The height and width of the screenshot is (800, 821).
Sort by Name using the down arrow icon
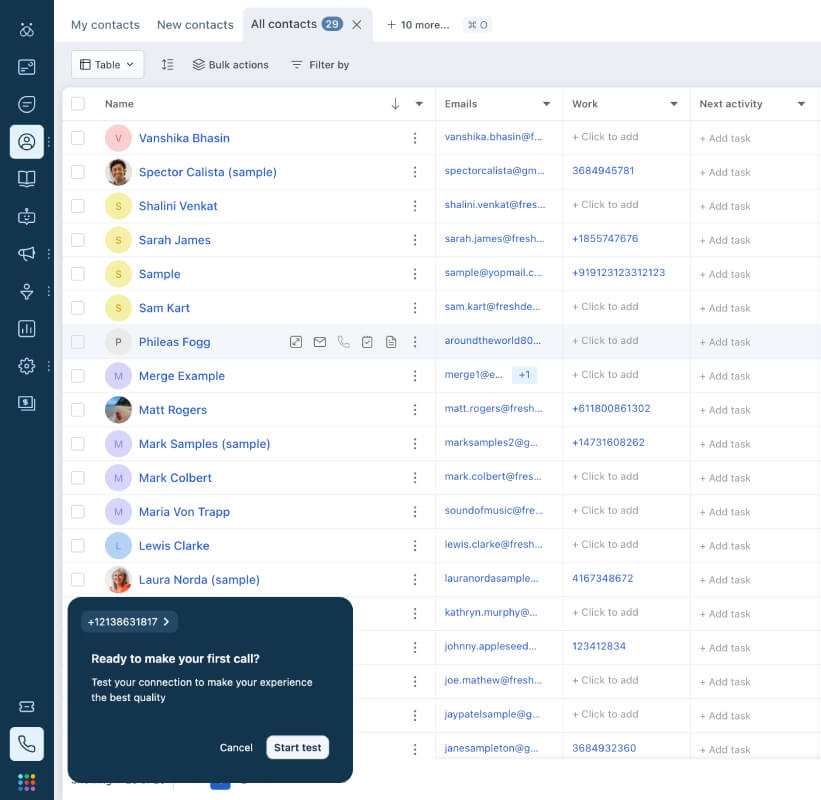click(x=395, y=104)
